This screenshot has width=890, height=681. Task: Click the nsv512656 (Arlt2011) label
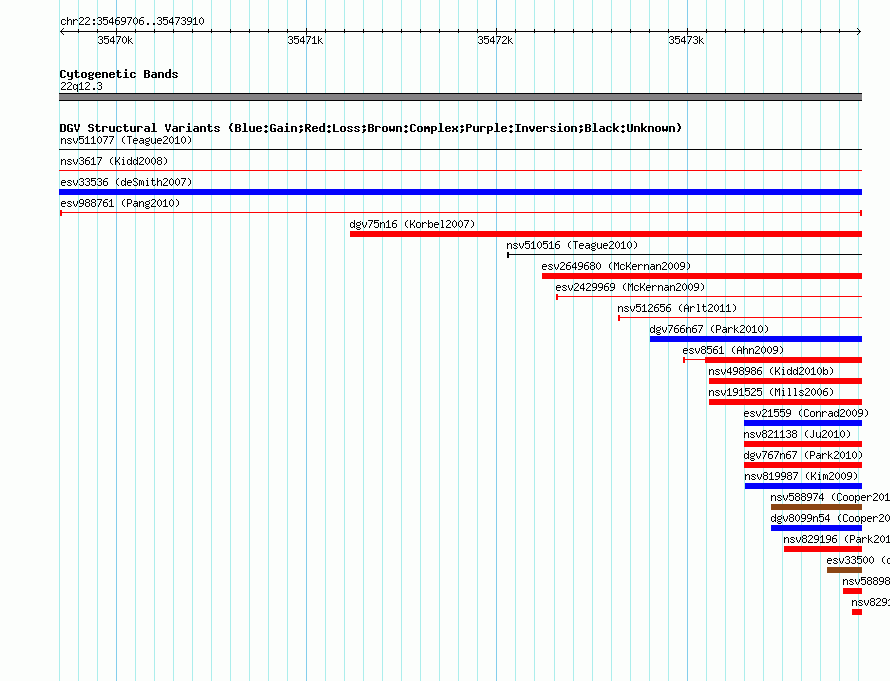pos(677,308)
